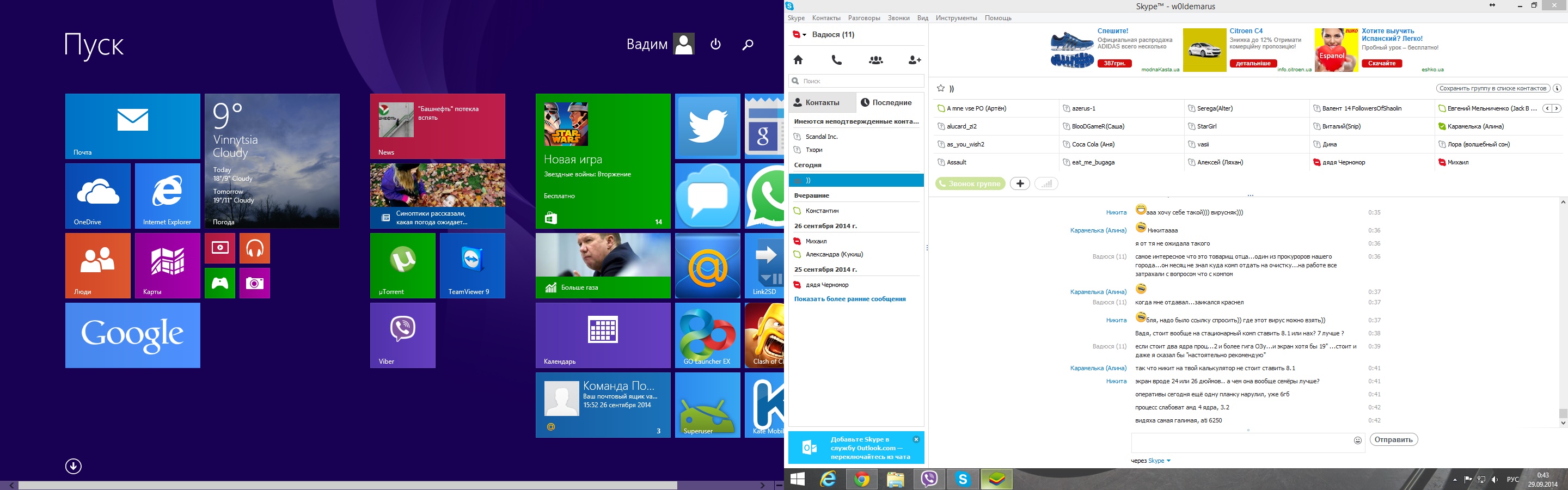The width and height of the screenshot is (1568, 490).
Task: Launch the Internet Explorer tile
Action: tap(167, 195)
